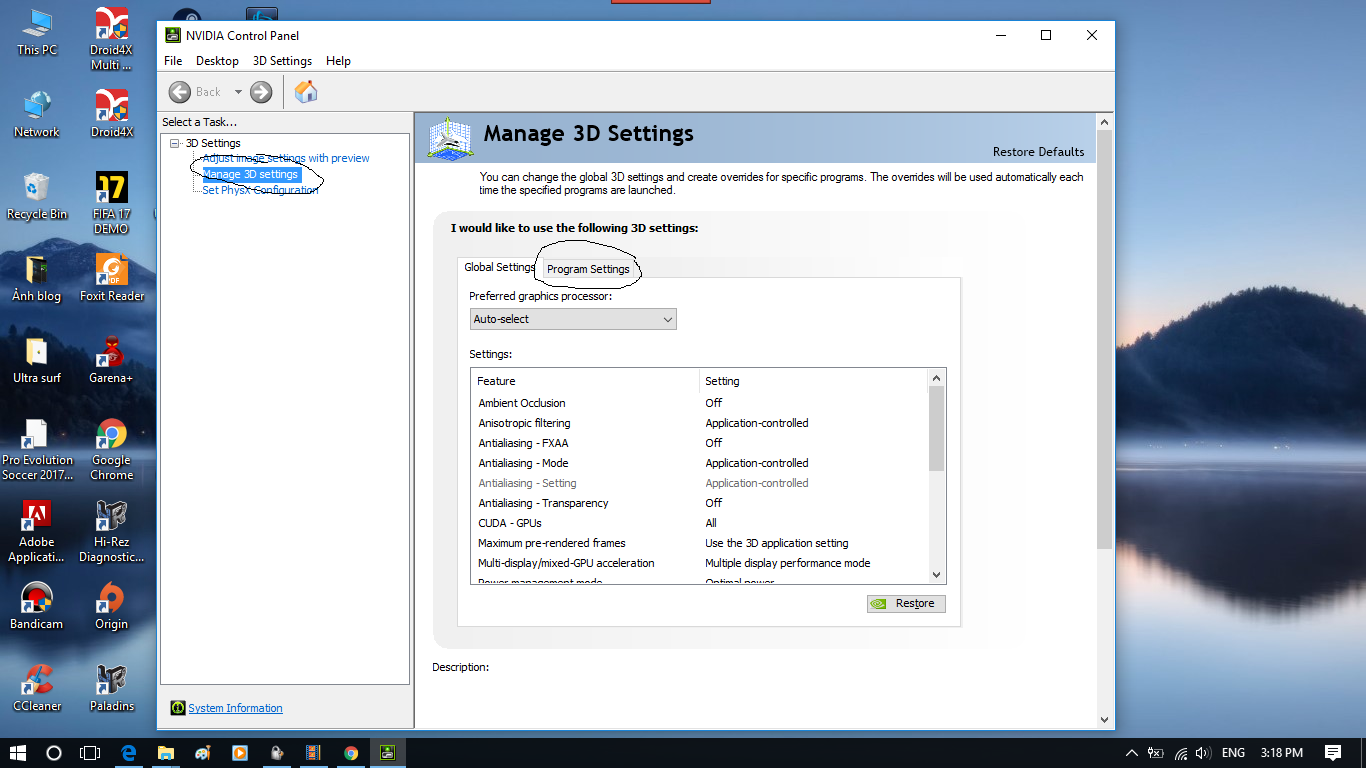The image size is (1366, 768).
Task: Select the Hi-Rez Diagnostics desktop icon
Action: (111, 532)
